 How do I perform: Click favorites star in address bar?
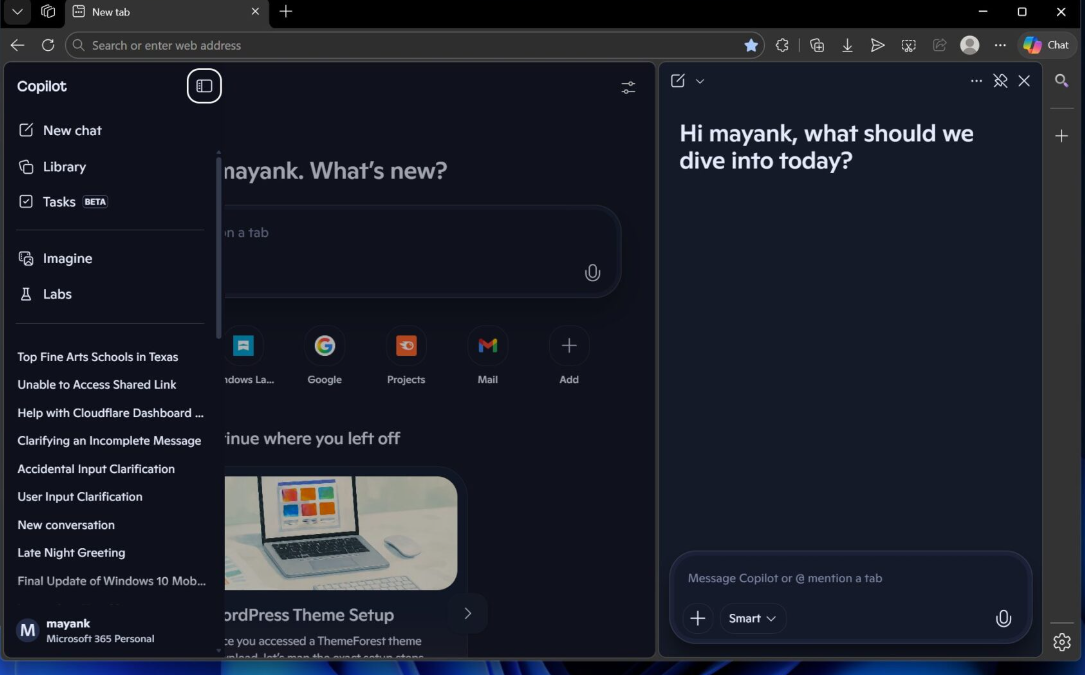pos(751,45)
